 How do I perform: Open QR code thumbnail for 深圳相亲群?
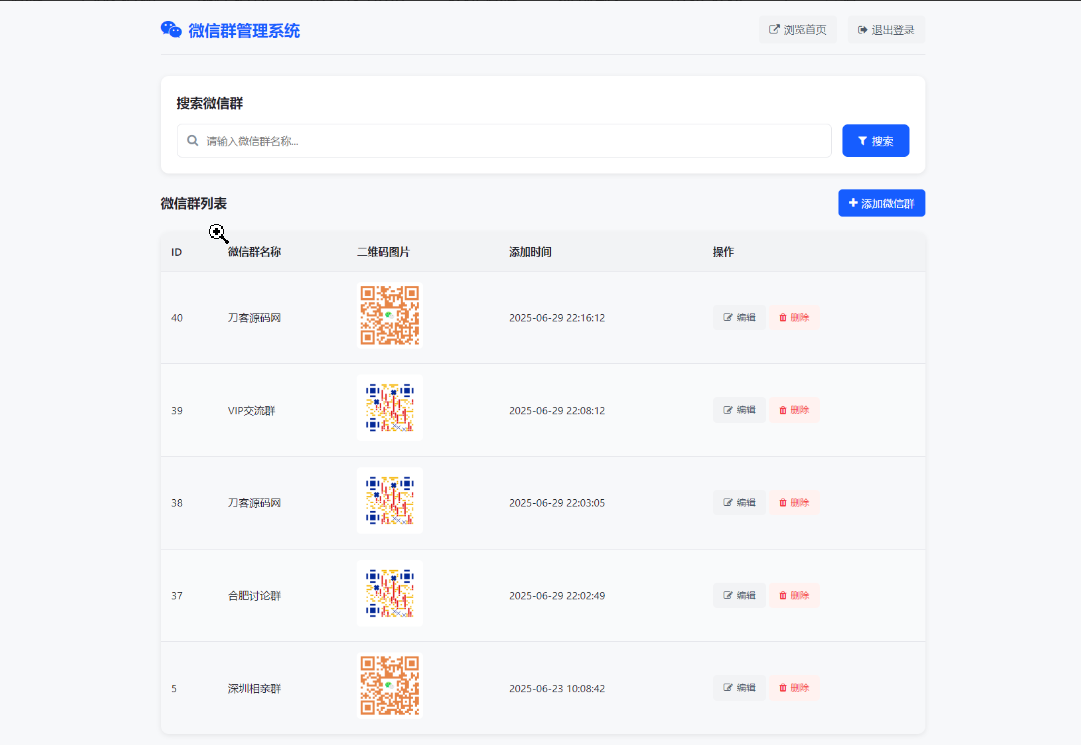[390, 686]
